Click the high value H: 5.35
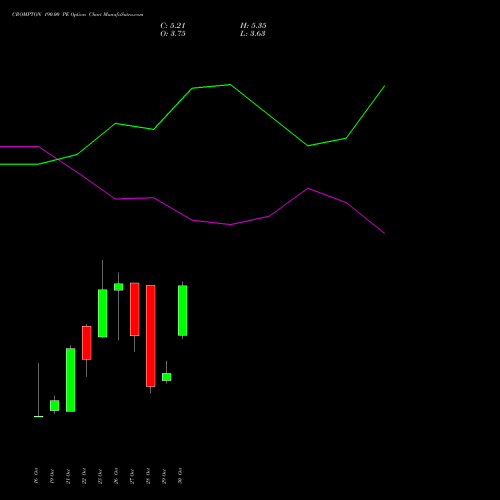The image size is (500, 500). click(253, 25)
